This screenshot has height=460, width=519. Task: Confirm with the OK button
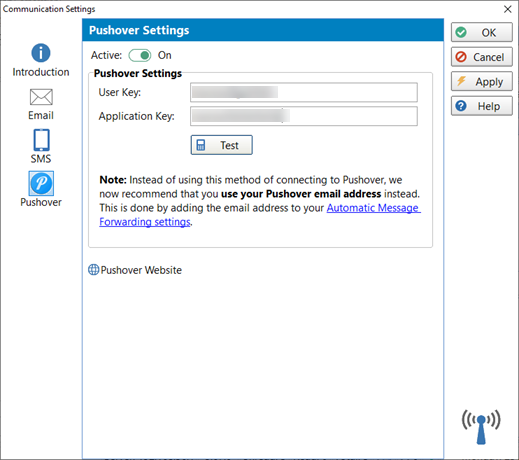(x=482, y=32)
